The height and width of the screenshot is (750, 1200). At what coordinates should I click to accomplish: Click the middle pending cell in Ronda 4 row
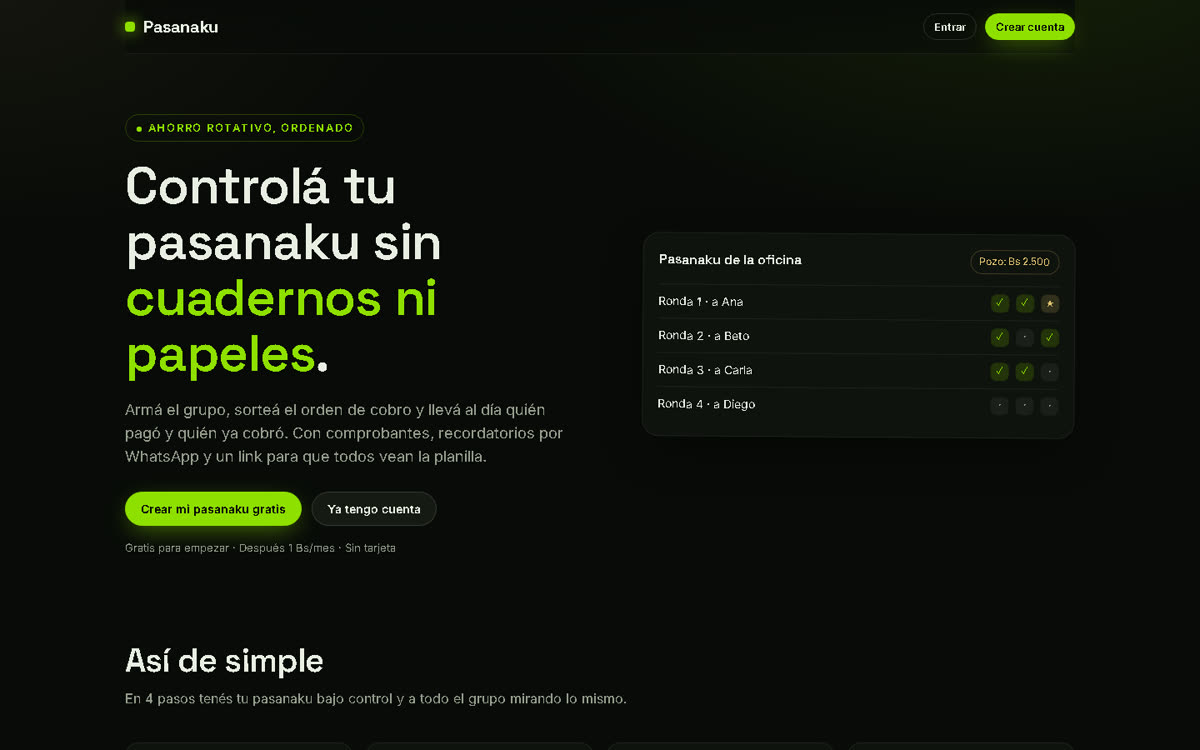(1025, 406)
